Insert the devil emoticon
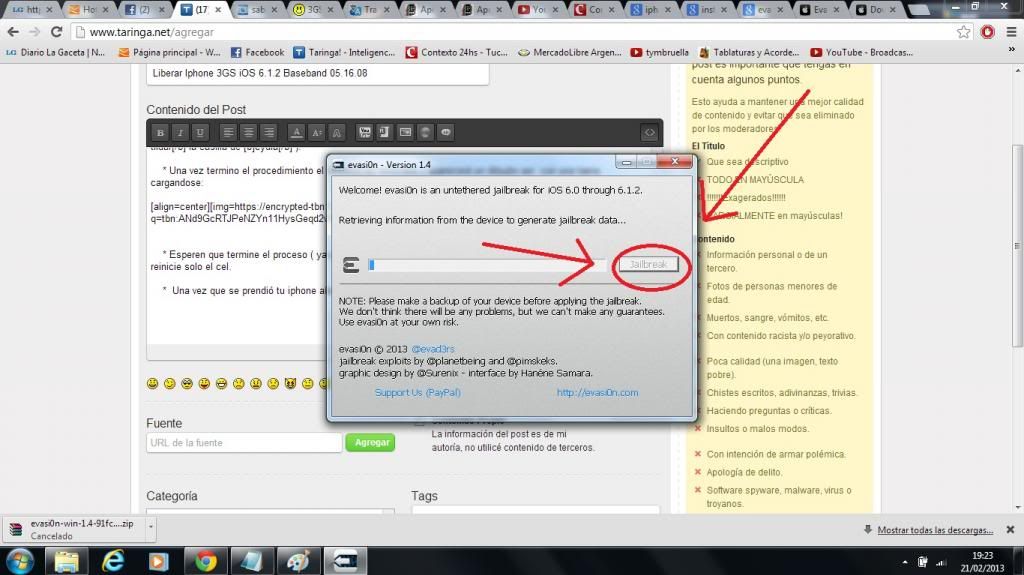Image resolution: width=1024 pixels, height=575 pixels. [x=290, y=384]
